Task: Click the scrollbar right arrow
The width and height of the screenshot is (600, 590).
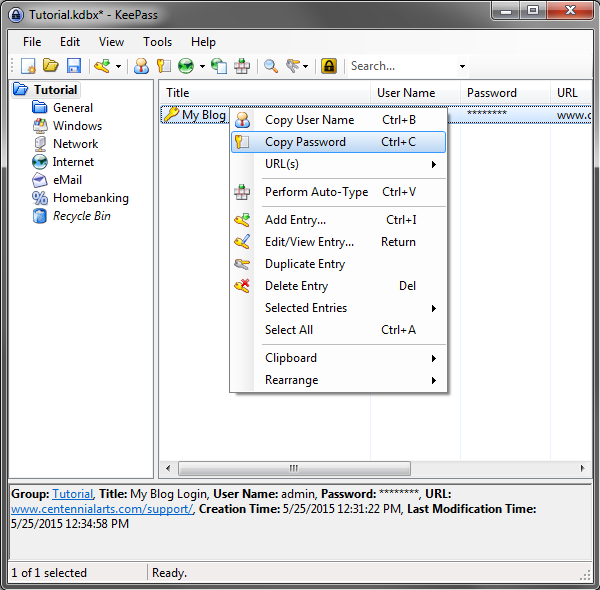Action: 582,468
